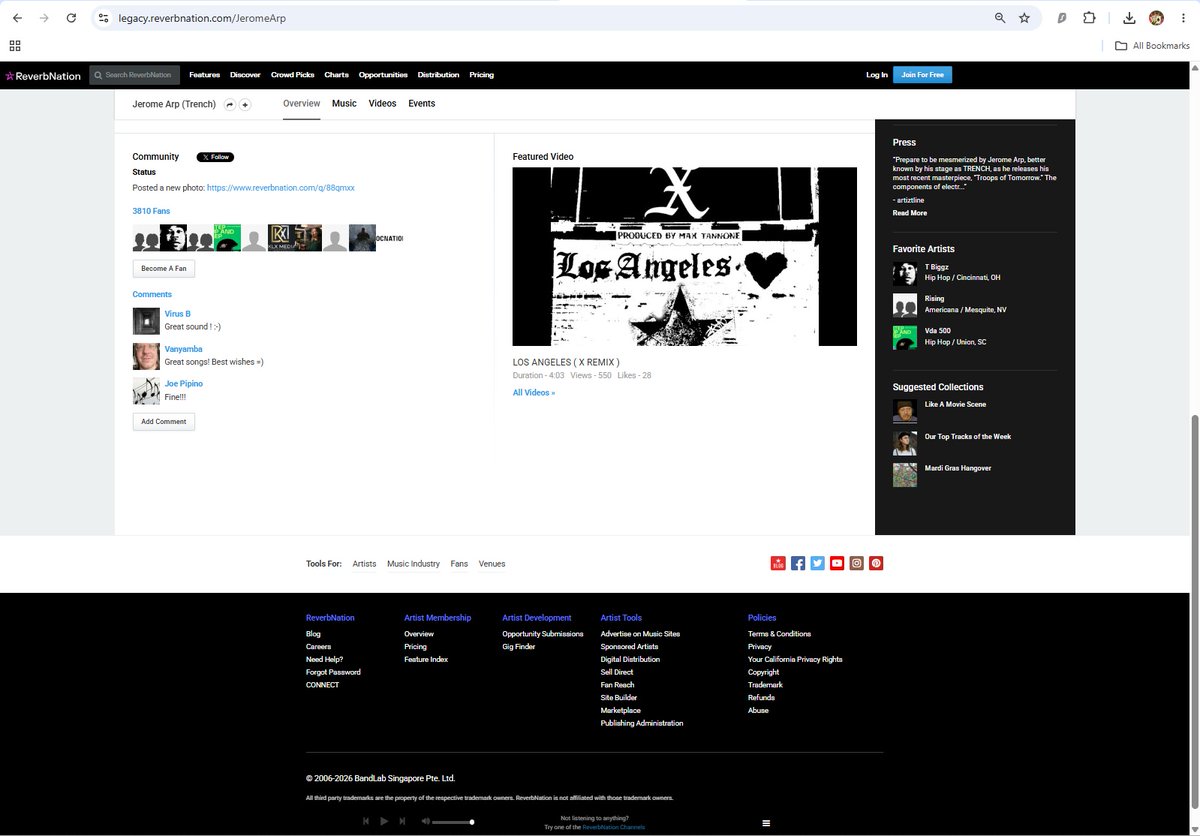Image resolution: width=1200 pixels, height=836 pixels.
Task: Click the Add Comment button
Action: 164,422
